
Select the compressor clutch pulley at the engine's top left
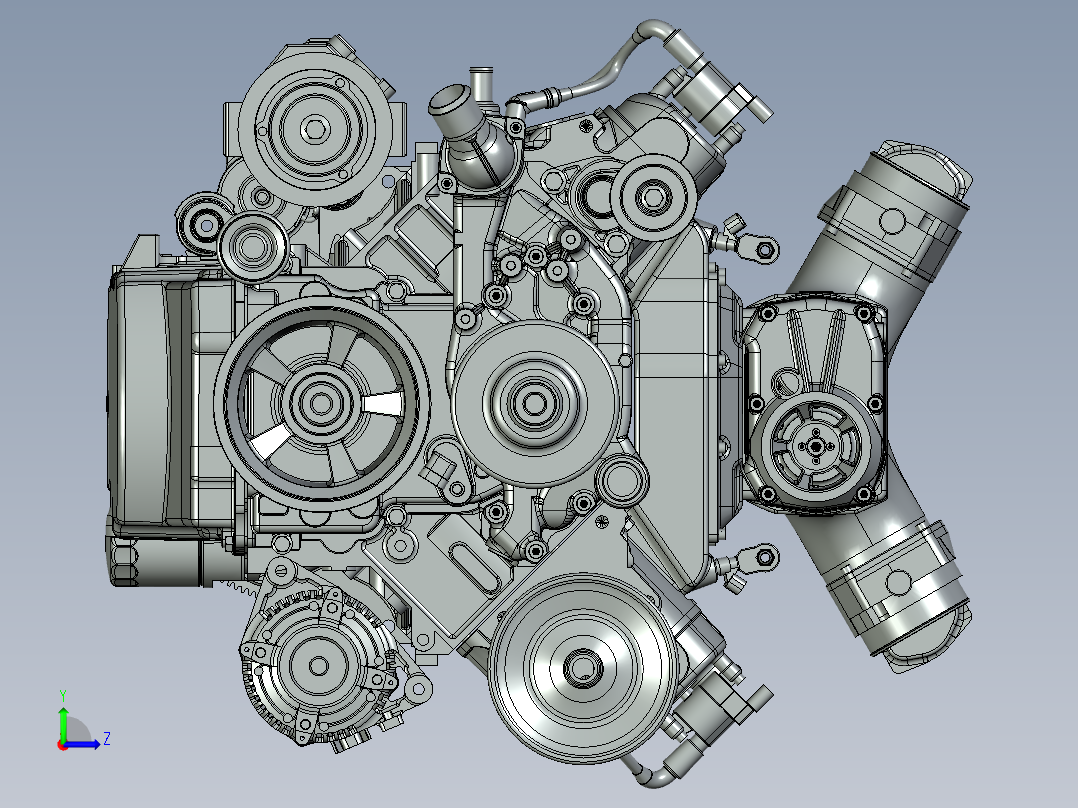coord(316,129)
